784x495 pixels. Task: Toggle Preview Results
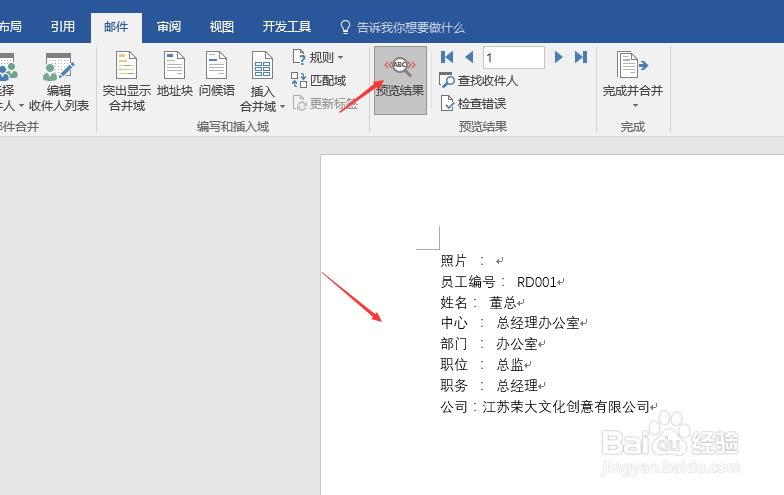coord(400,80)
